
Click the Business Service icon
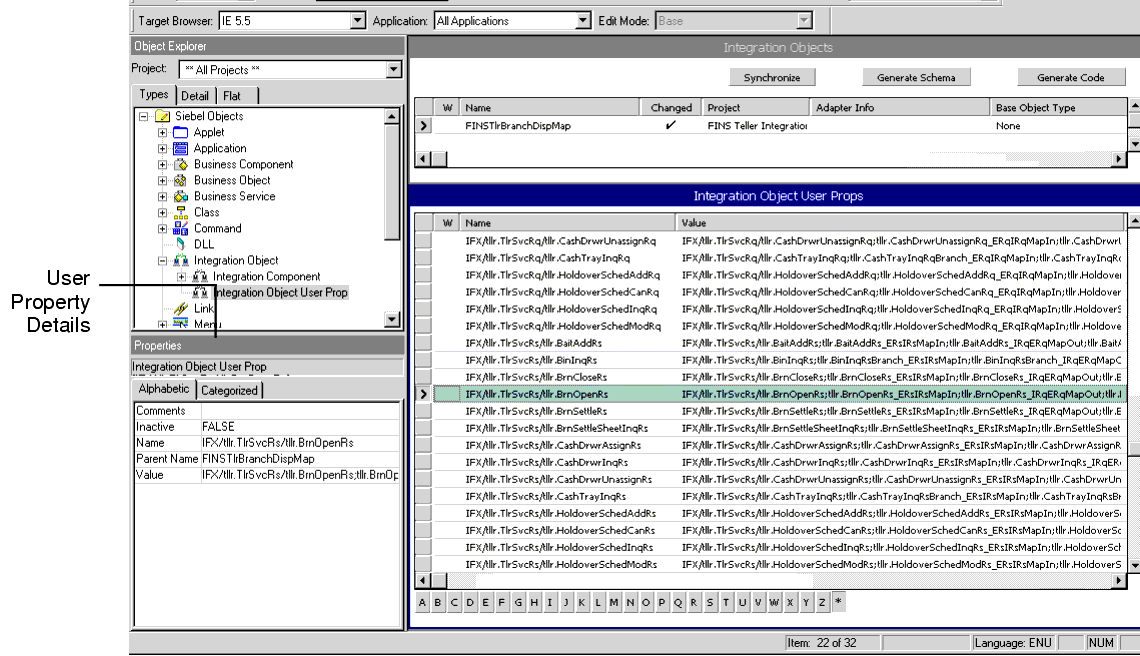[x=180, y=196]
